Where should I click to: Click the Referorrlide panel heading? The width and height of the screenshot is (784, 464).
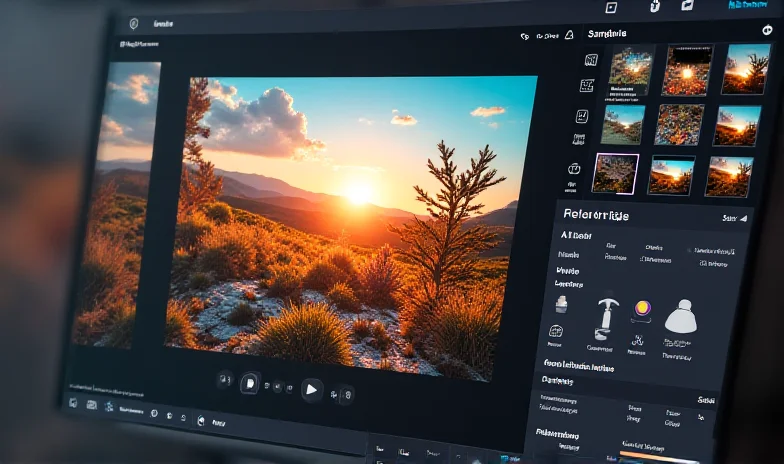[596, 215]
